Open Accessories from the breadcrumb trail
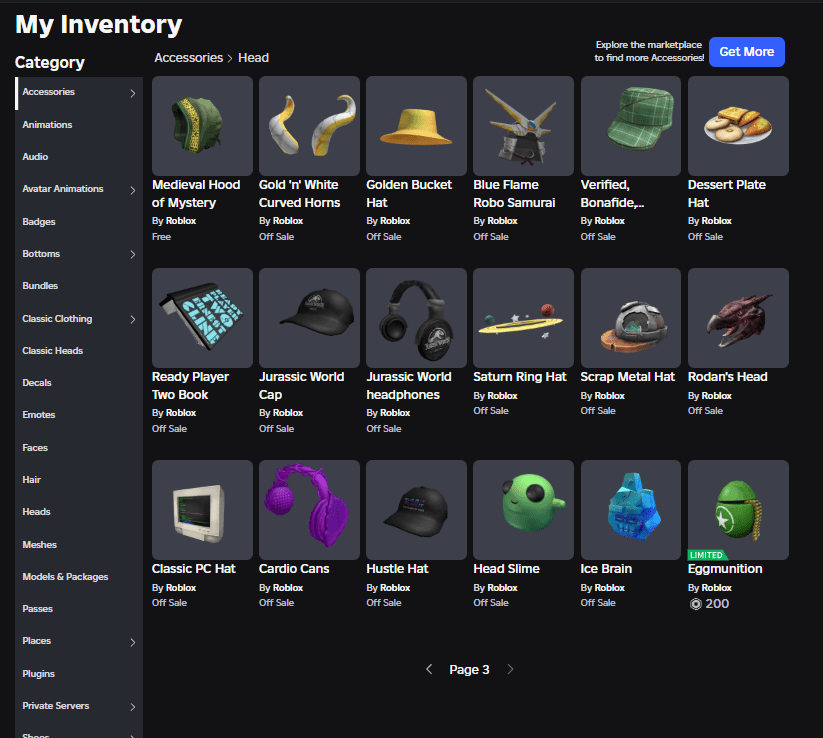 click(x=188, y=57)
